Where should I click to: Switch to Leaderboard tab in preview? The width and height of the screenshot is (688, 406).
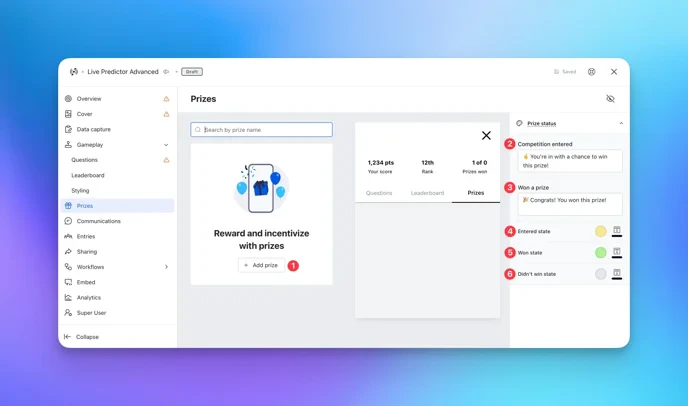pos(427,193)
